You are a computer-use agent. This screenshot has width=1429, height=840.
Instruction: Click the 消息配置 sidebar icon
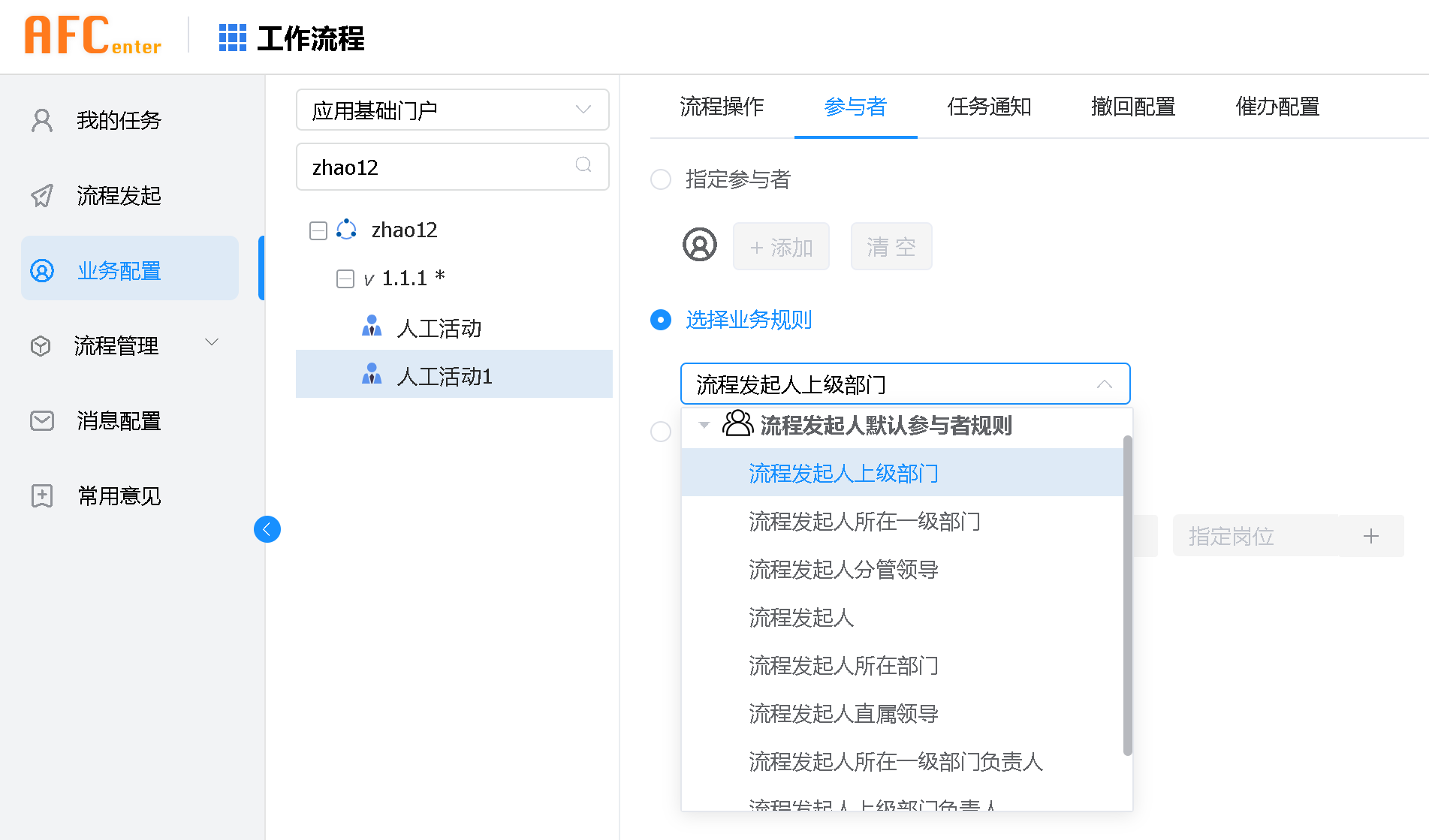click(41, 420)
